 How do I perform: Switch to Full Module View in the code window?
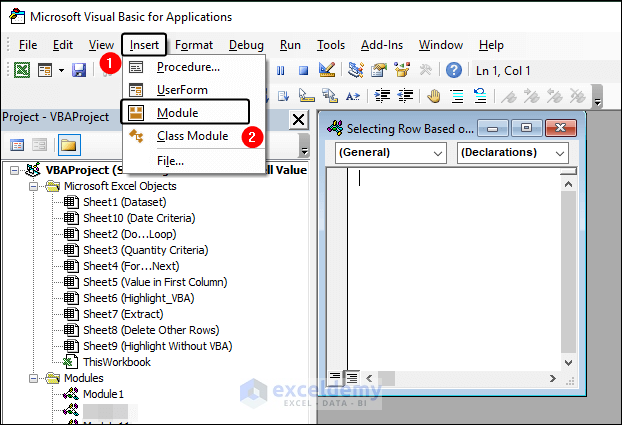(352, 377)
